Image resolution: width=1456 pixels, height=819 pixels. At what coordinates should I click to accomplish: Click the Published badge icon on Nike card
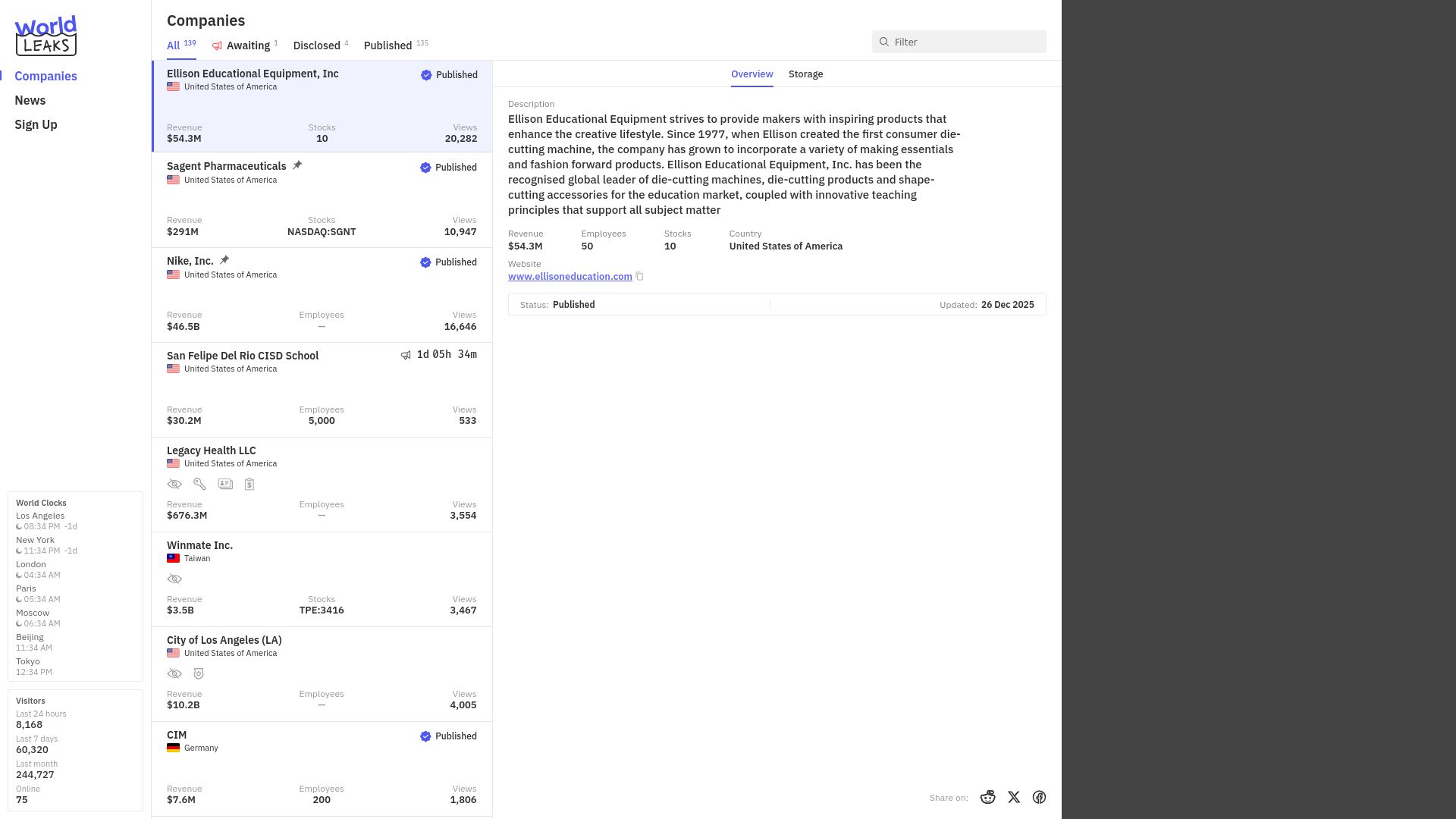pos(425,262)
